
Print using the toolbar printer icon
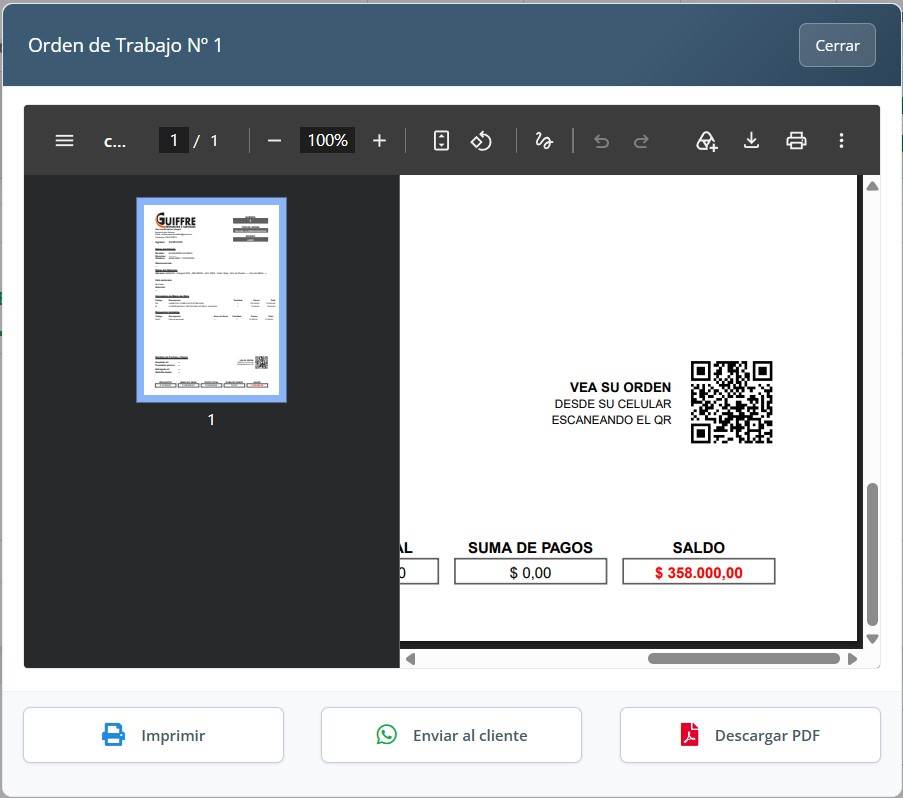796,140
